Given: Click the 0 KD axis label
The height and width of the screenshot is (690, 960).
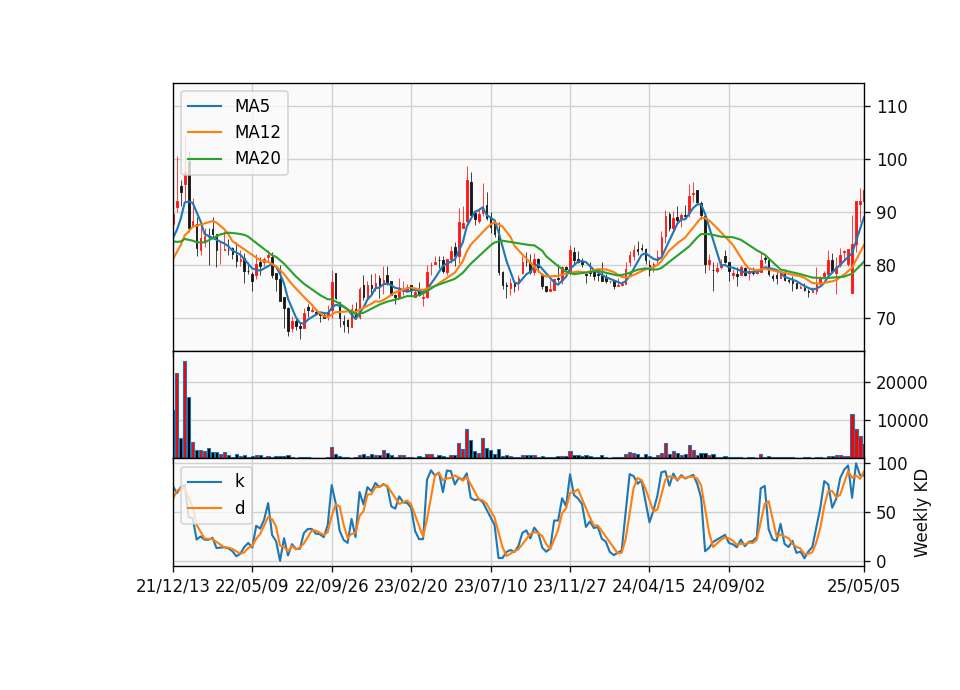Looking at the screenshot, I should coord(882,561).
